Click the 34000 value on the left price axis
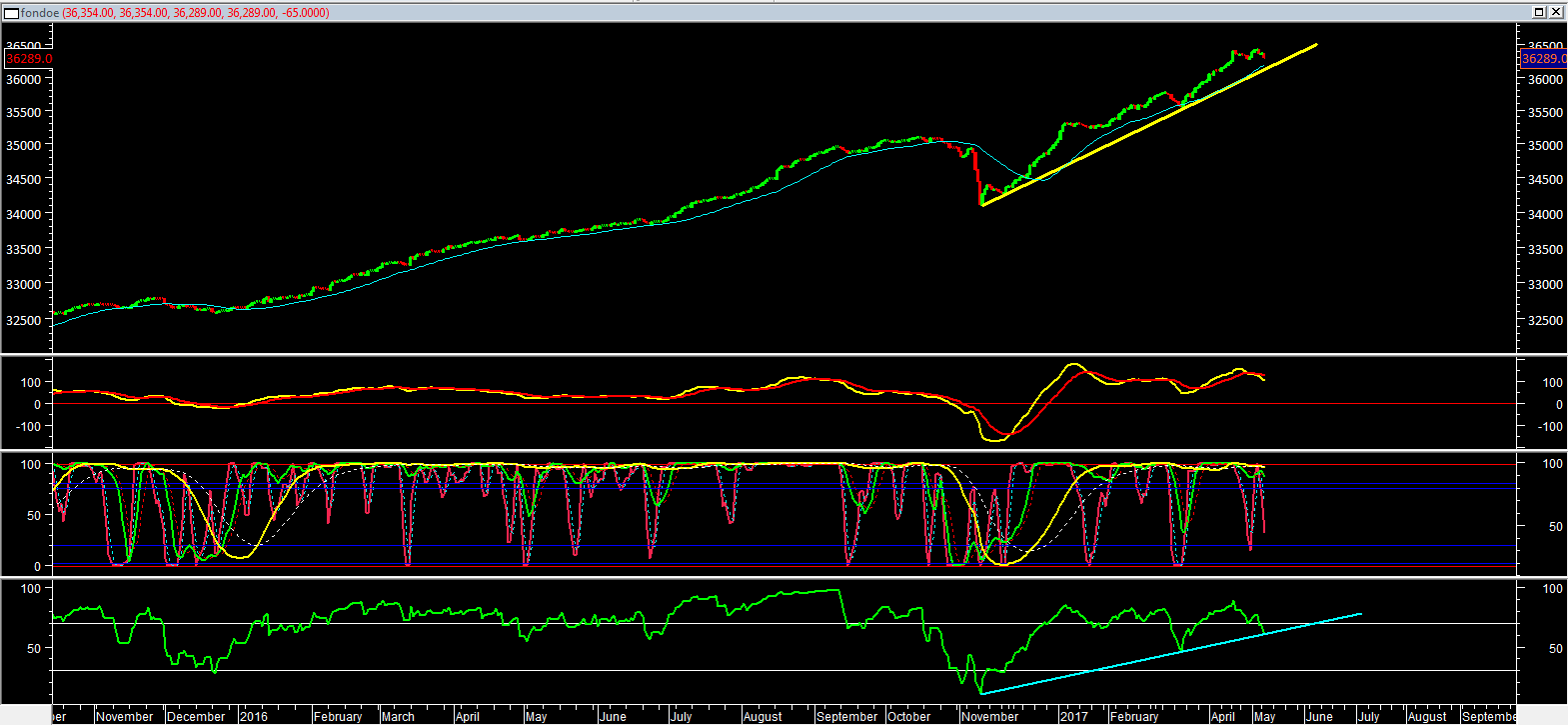This screenshot has height=725, width=1568. (x=23, y=214)
